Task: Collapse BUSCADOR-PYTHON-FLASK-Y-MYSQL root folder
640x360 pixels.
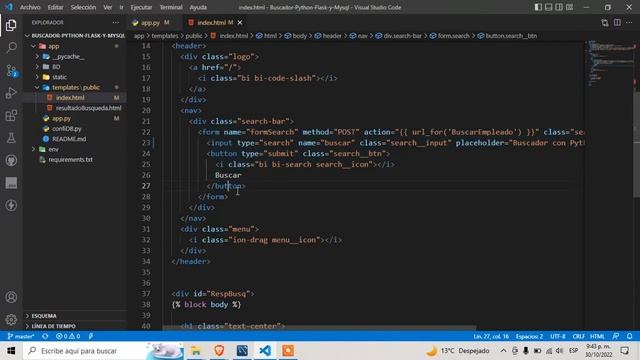Action: coord(75,36)
